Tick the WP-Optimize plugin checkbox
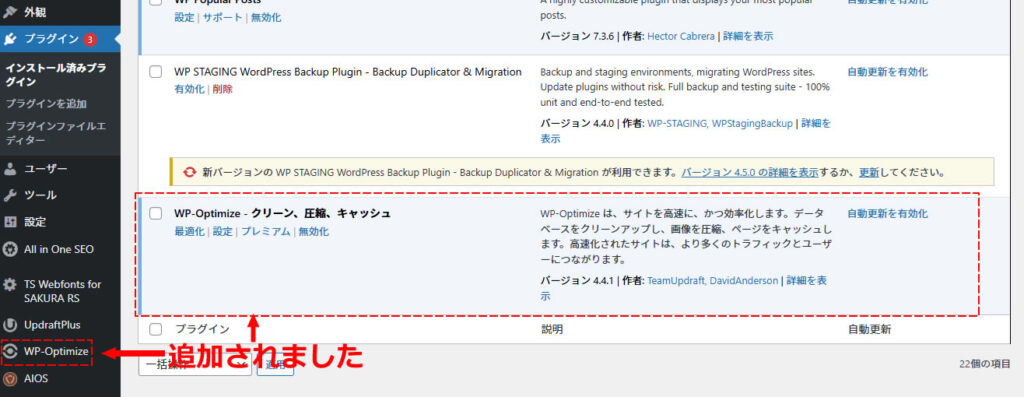Viewport: 1024px width, 397px height. (155, 213)
